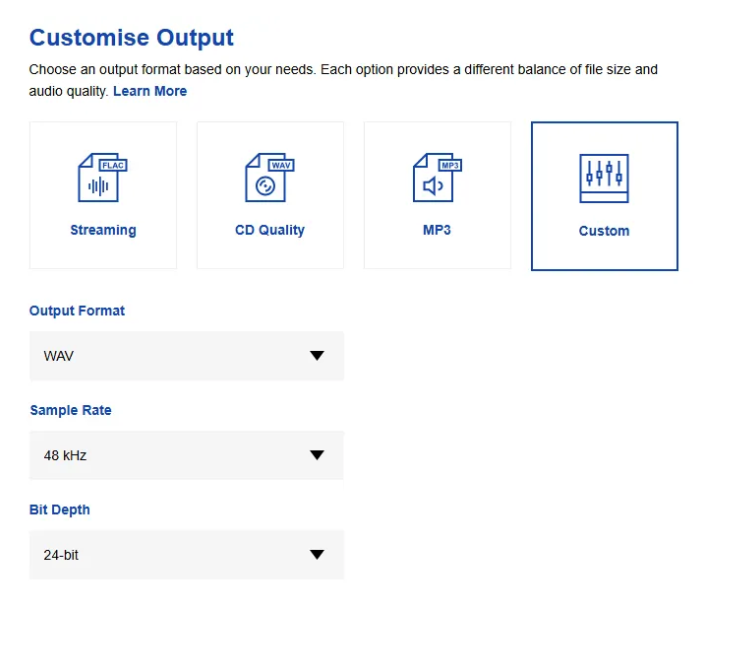Image resolution: width=741 pixels, height=645 pixels.
Task: Open the Learn More link
Action: tap(150, 91)
